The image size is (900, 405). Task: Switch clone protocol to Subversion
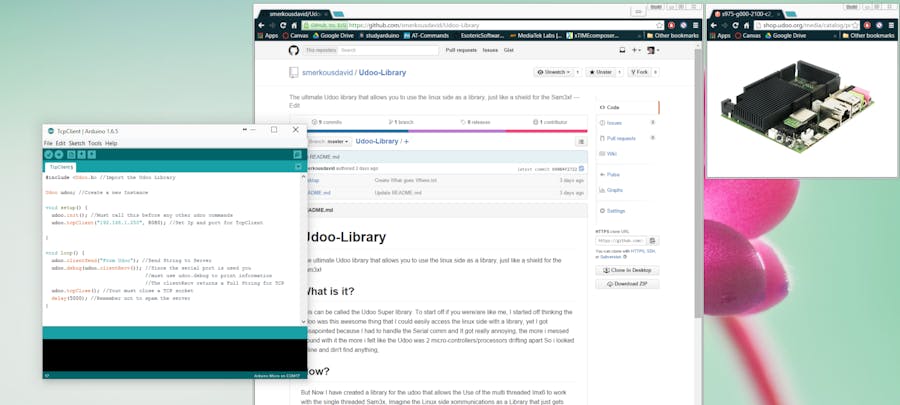(x=611, y=256)
